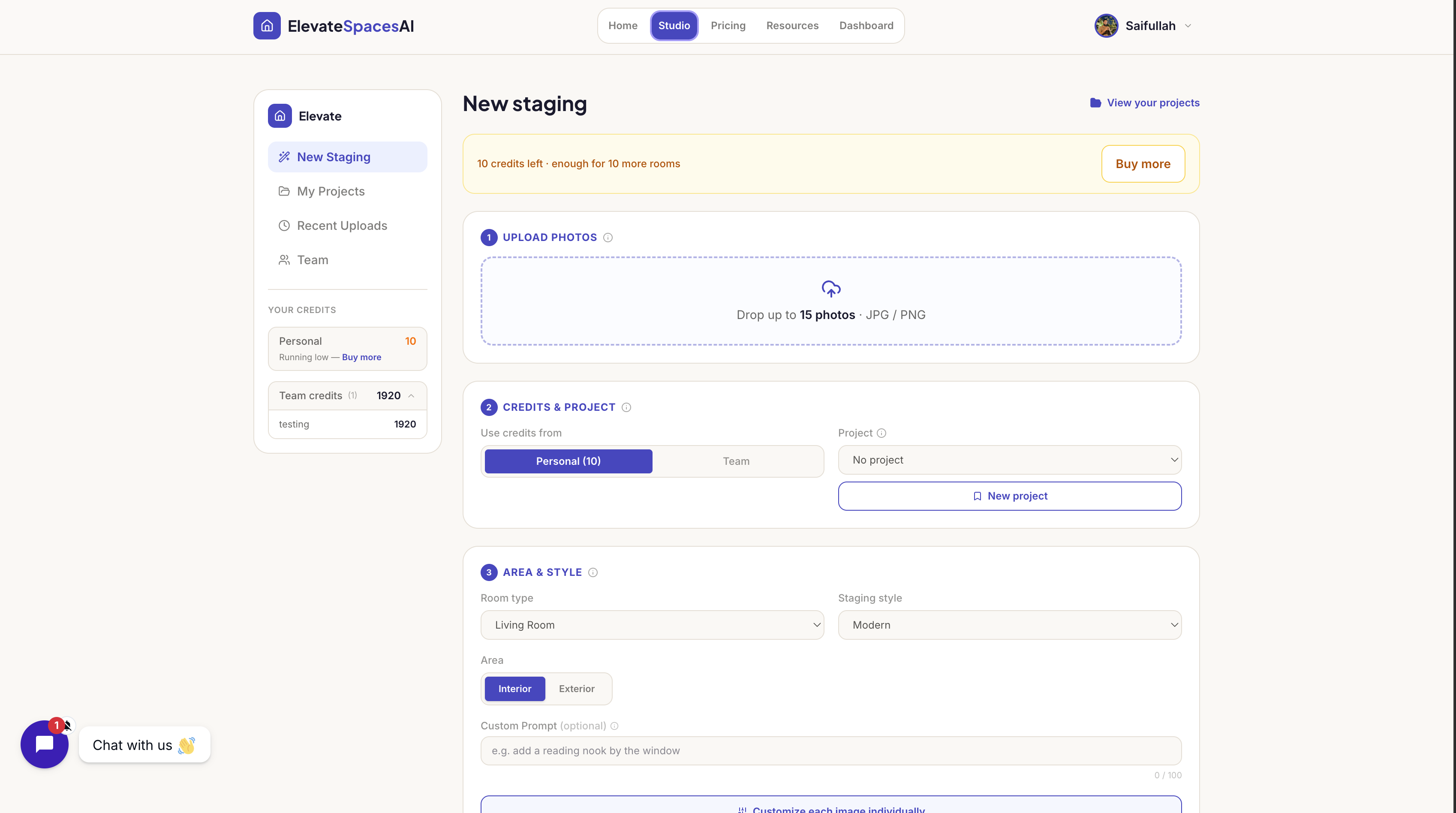Click the Chat with us bubble
Viewport: 1456px width, 813px height.
[x=144, y=745]
